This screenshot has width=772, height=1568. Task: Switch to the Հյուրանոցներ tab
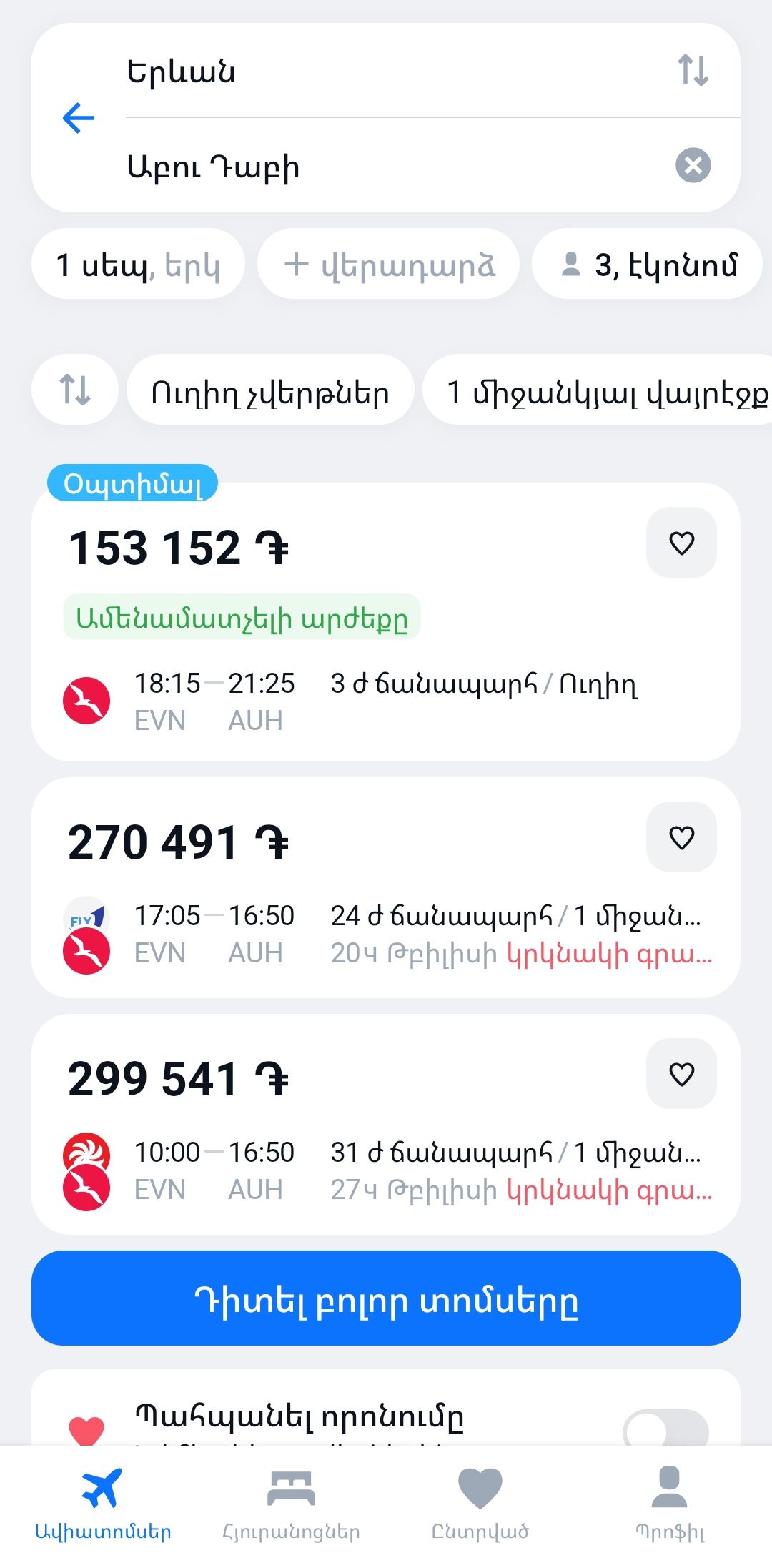pyautogui.click(x=291, y=1503)
